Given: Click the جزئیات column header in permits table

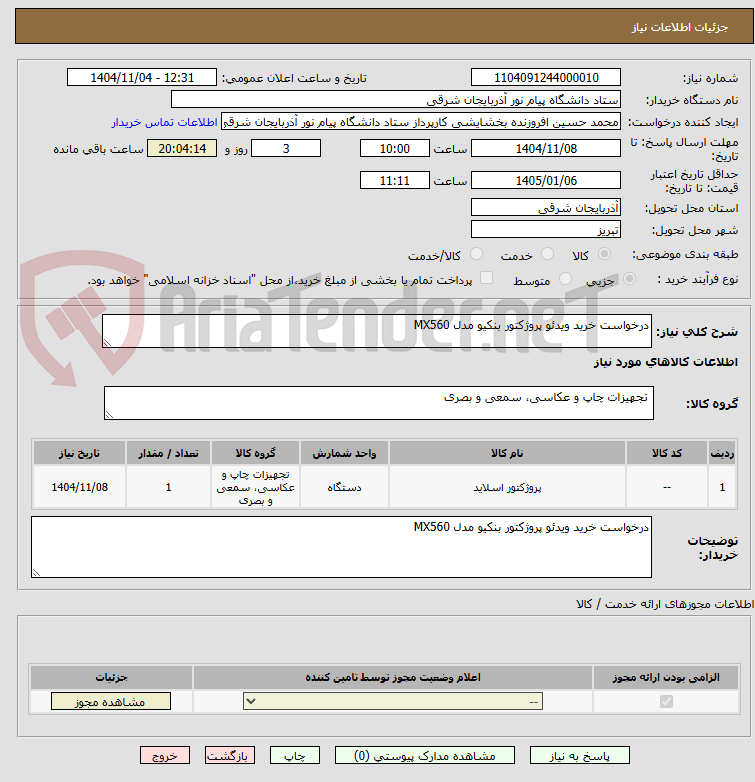Looking at the screenshot, I should coord(111,677).
